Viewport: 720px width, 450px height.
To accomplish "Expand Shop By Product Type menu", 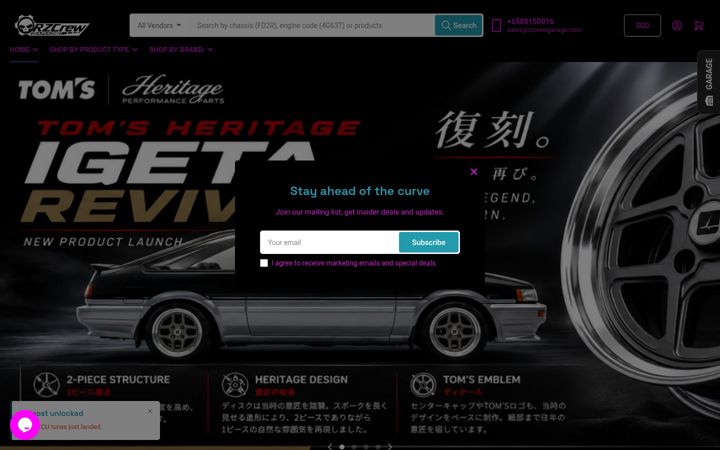I will [94, 50].
